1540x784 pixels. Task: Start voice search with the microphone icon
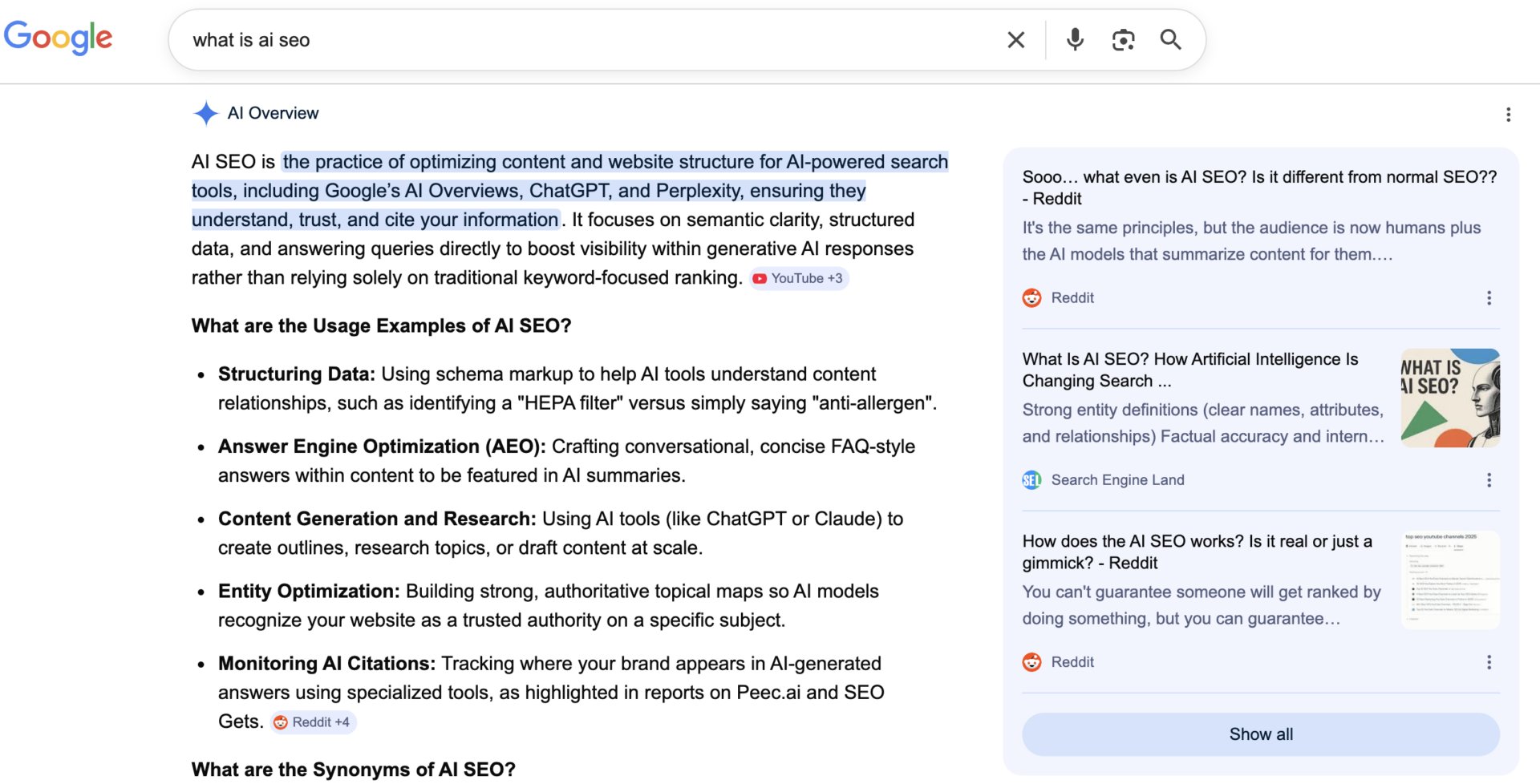click(1075, 39)
